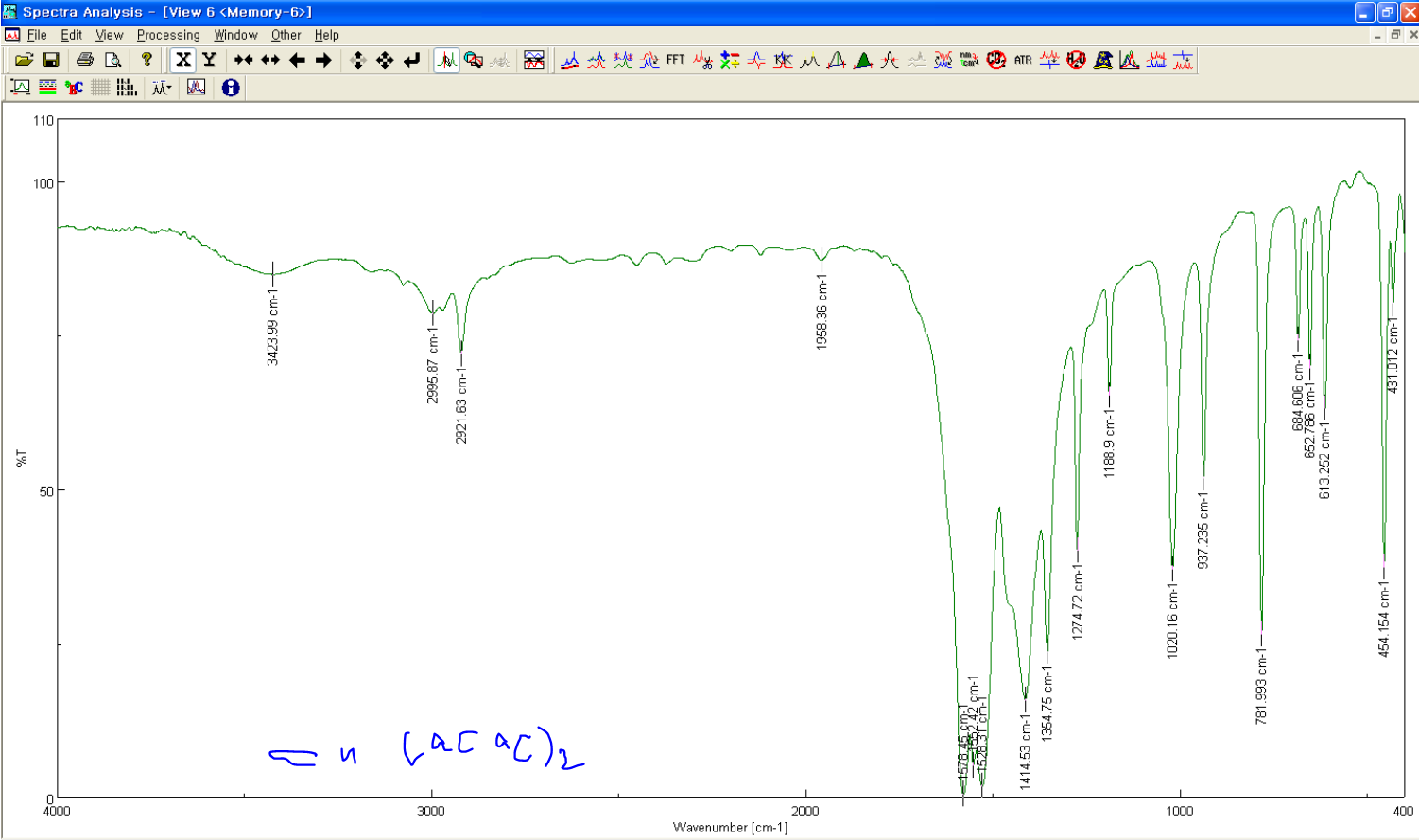Toggle the Y axis control
This screenshot has height=840, width=1419.
point(208,60)
